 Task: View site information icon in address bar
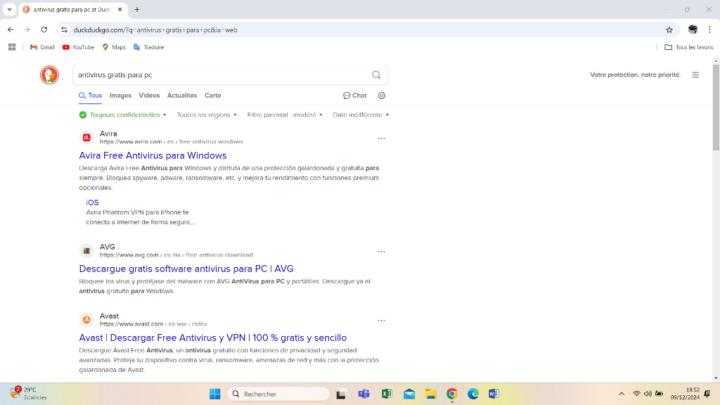coord(64,30)
